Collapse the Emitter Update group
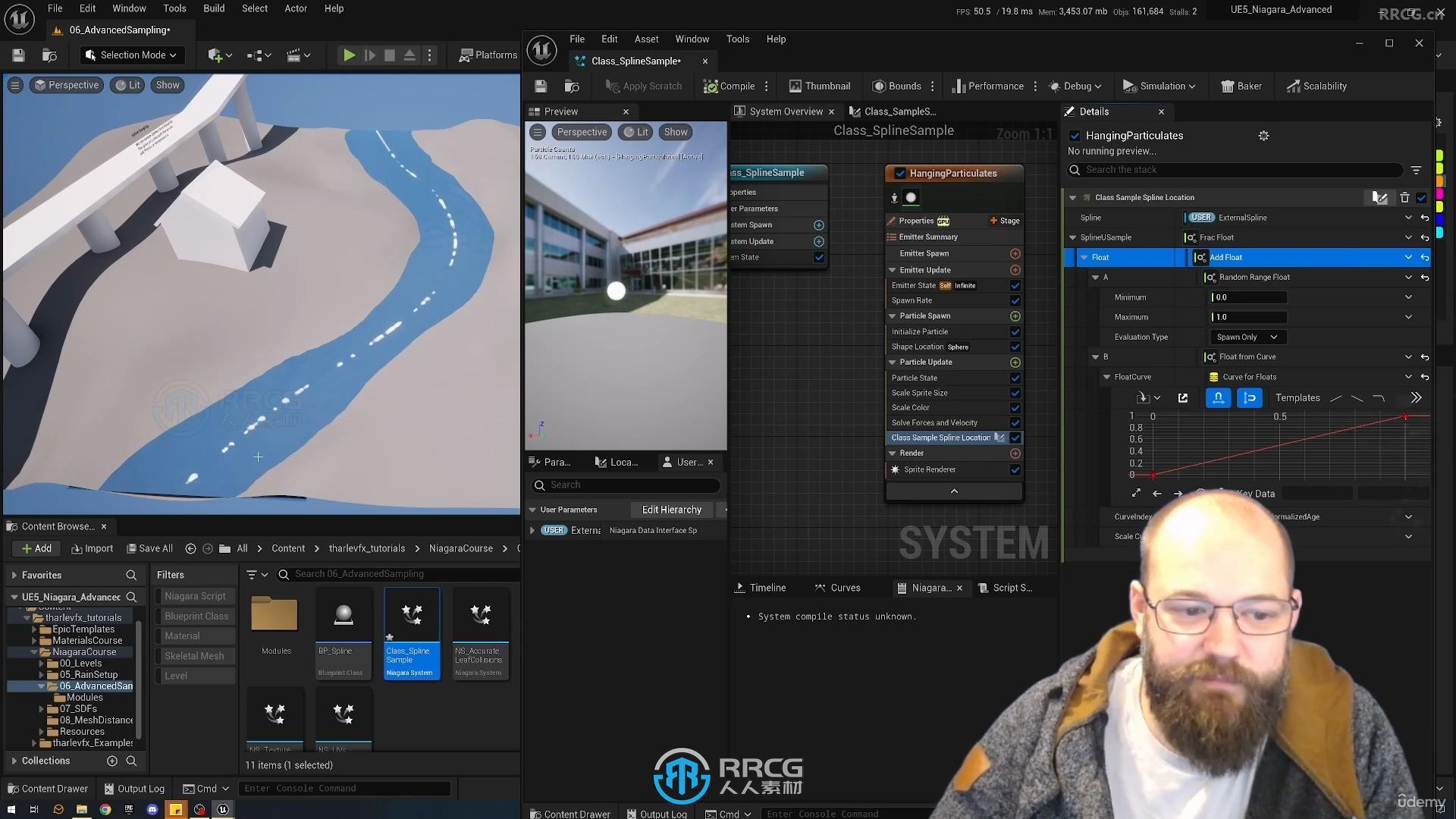1456x819 pixels. pos(893,270)
